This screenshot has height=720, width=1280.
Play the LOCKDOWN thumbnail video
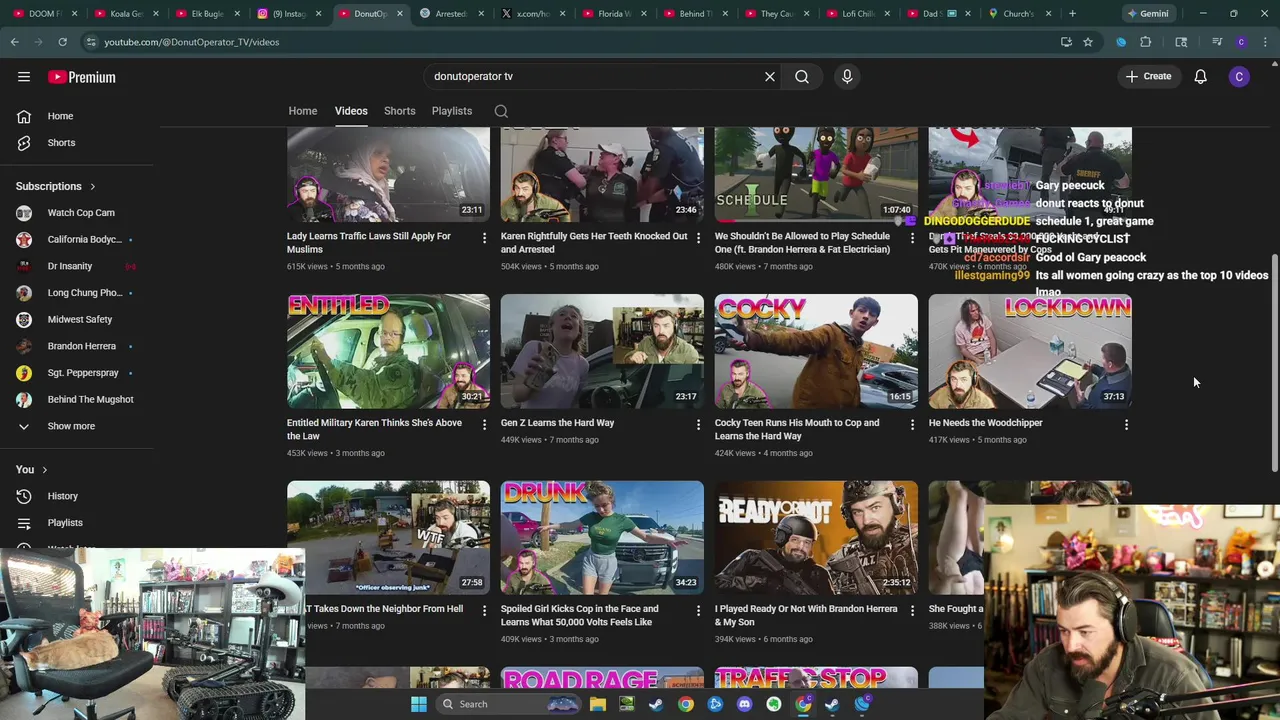(1030, 351)
